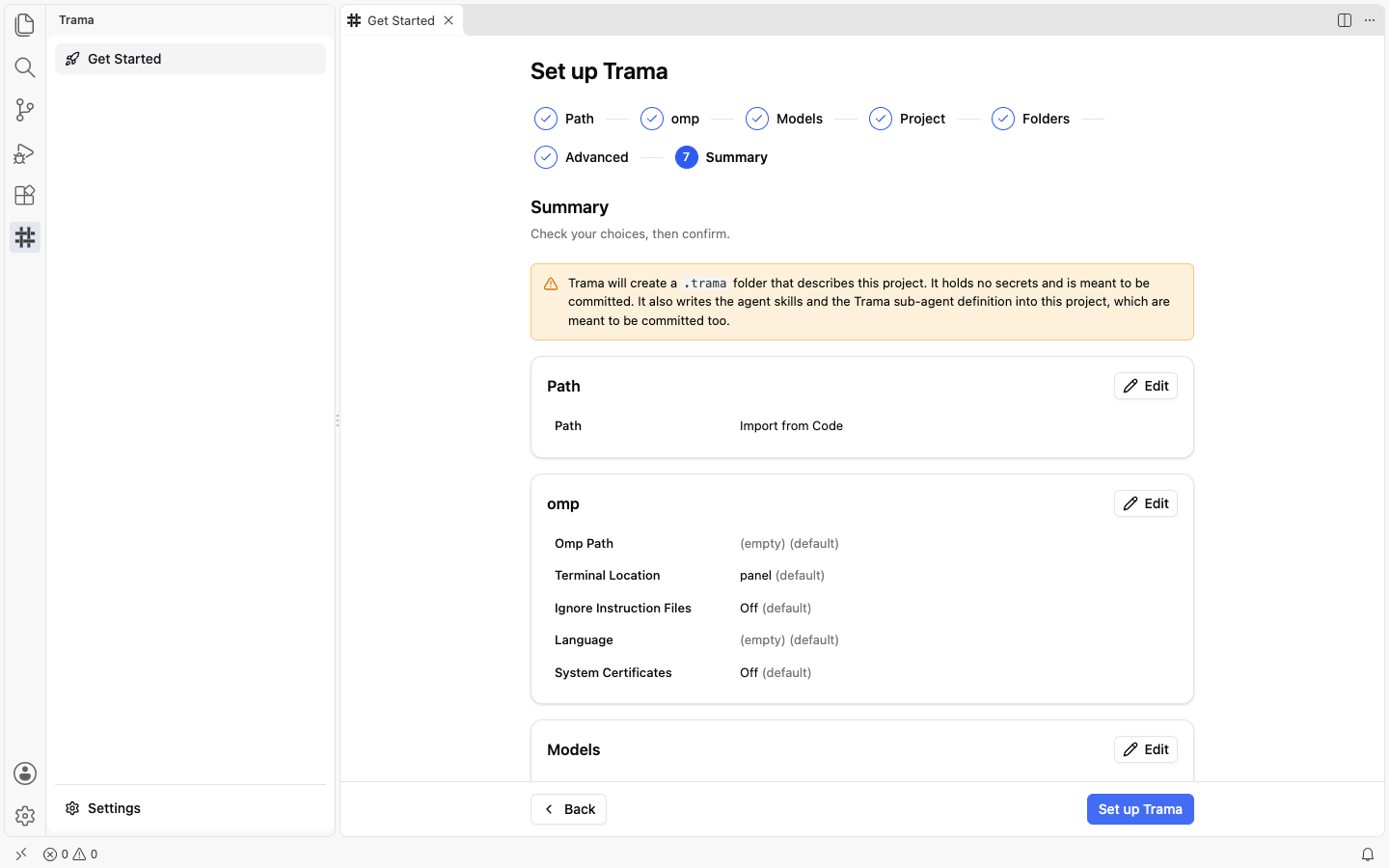Edit the Models section
Image resolution: width=1389 pixels, height=868 pixels.
tap(1146, 749)
